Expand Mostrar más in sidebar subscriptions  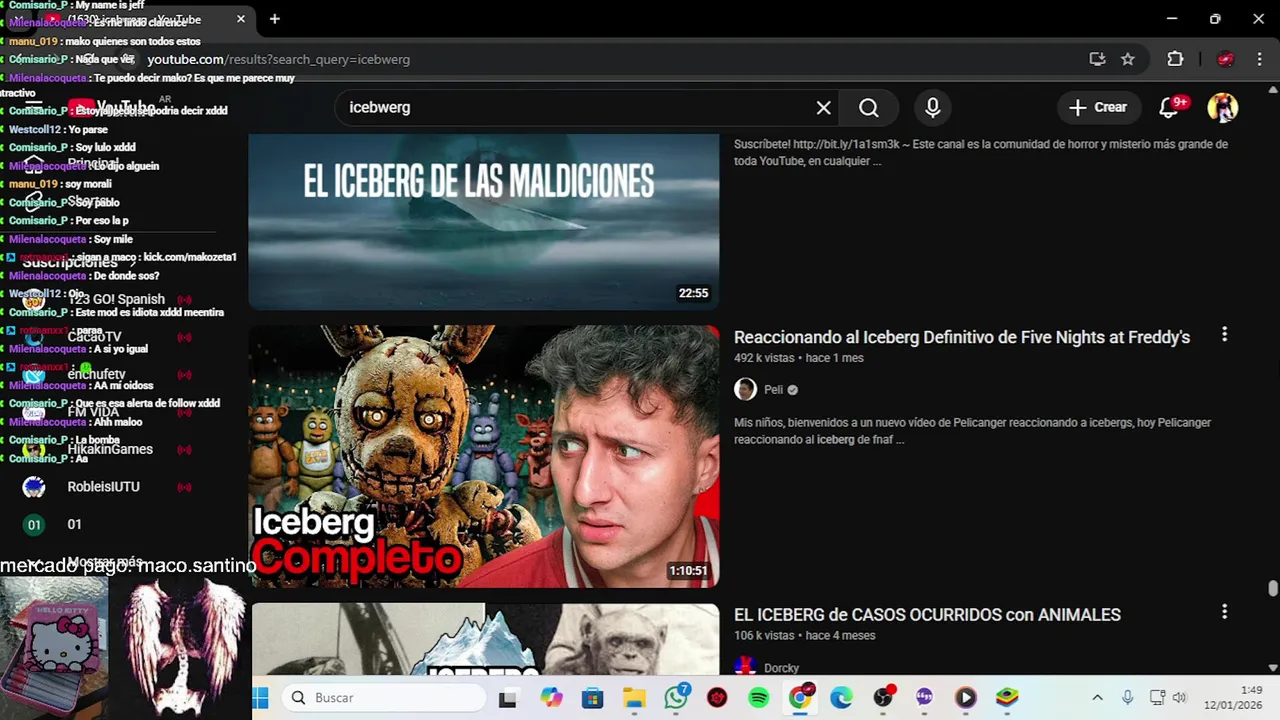pyautogui.click(x=104, y=560)
